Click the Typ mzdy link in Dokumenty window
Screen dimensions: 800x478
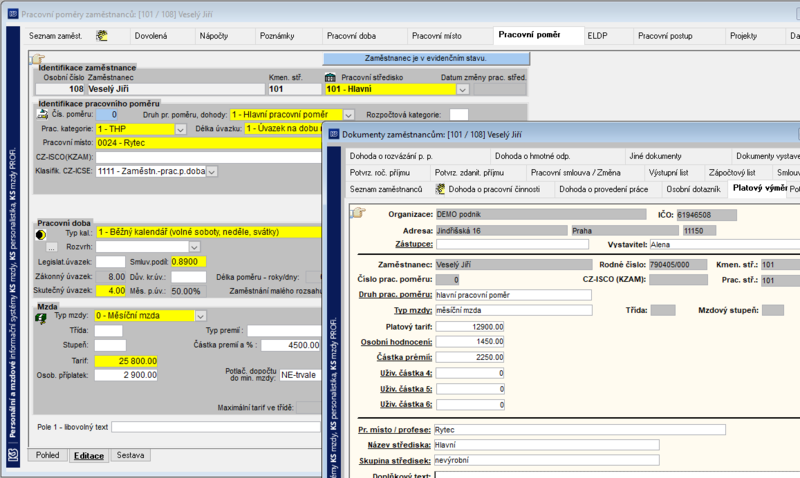coord(413,310)
